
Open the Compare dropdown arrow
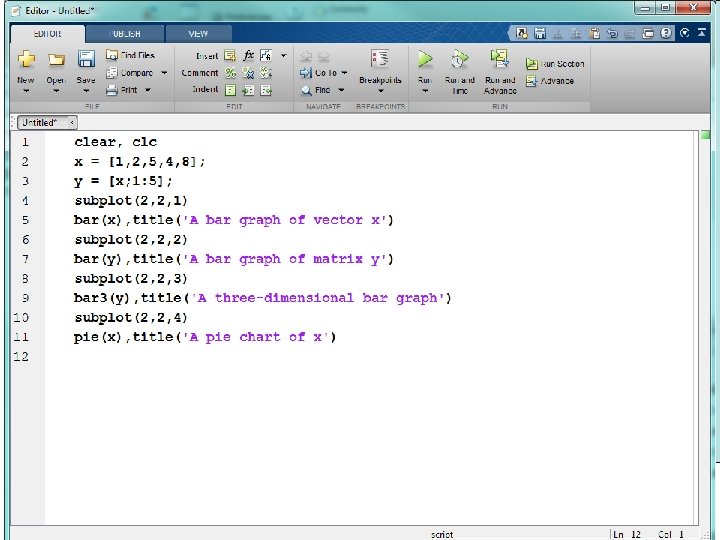click(164, 73)
